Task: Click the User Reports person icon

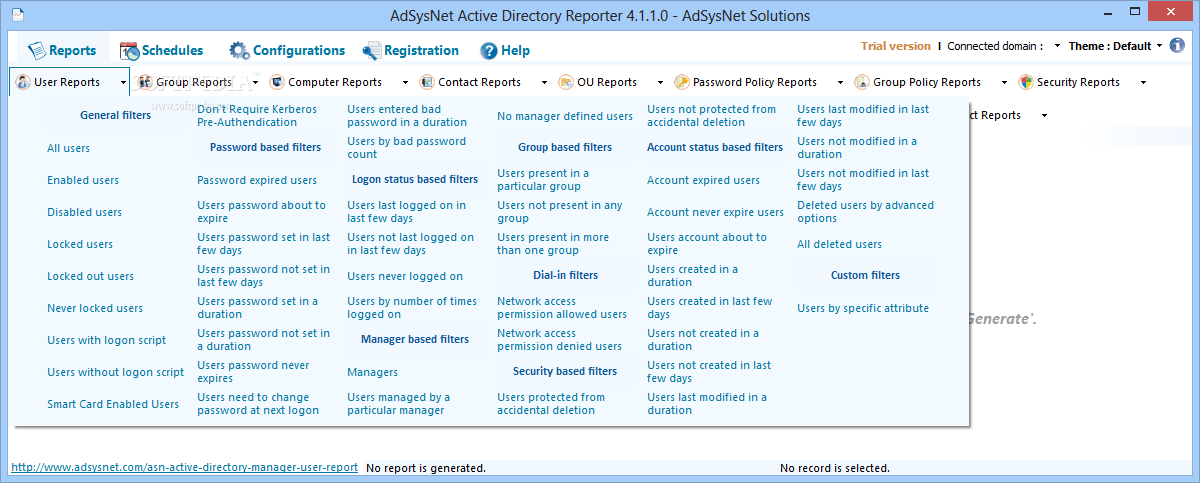Action: pos(23,82)
